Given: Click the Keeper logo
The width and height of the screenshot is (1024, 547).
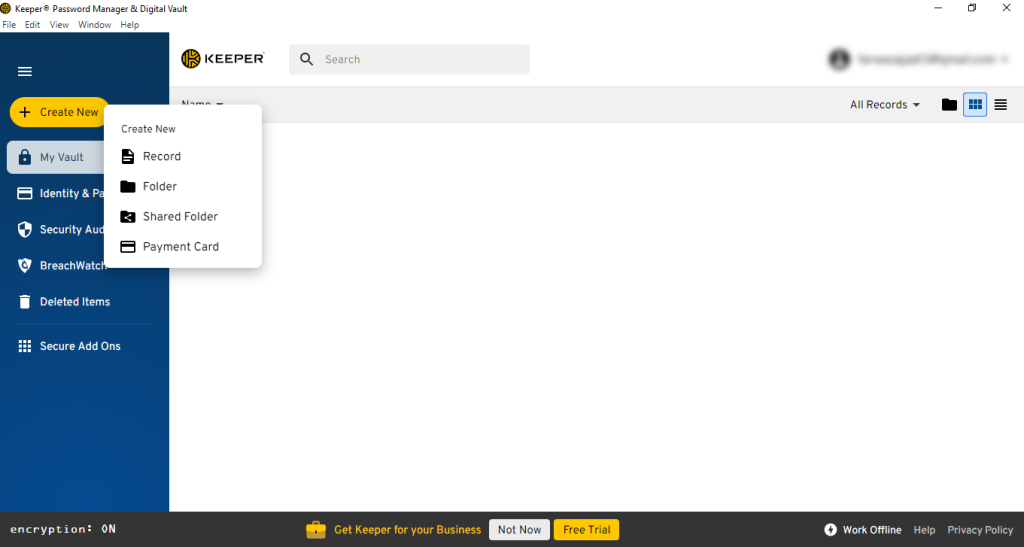Looking at the screenshot, I should [223, 59].
